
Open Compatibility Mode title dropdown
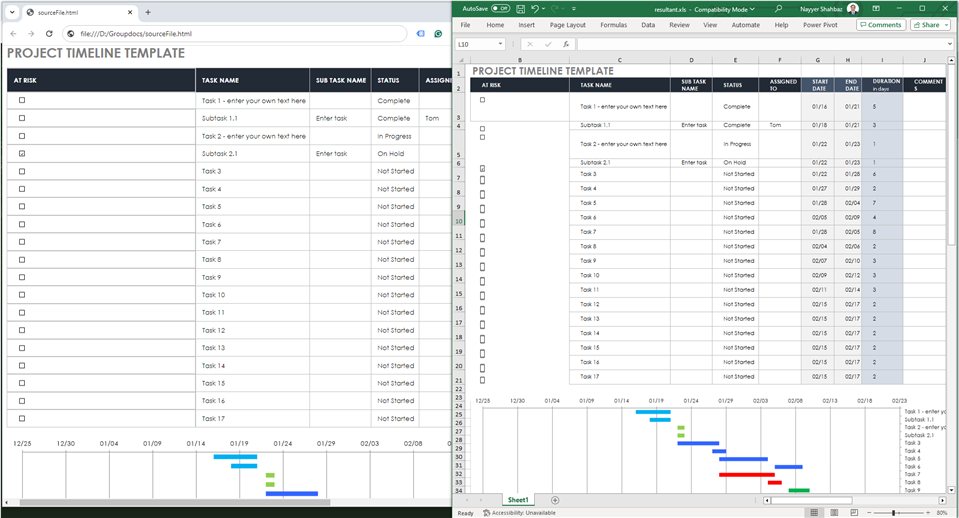(x=752, y=9)
